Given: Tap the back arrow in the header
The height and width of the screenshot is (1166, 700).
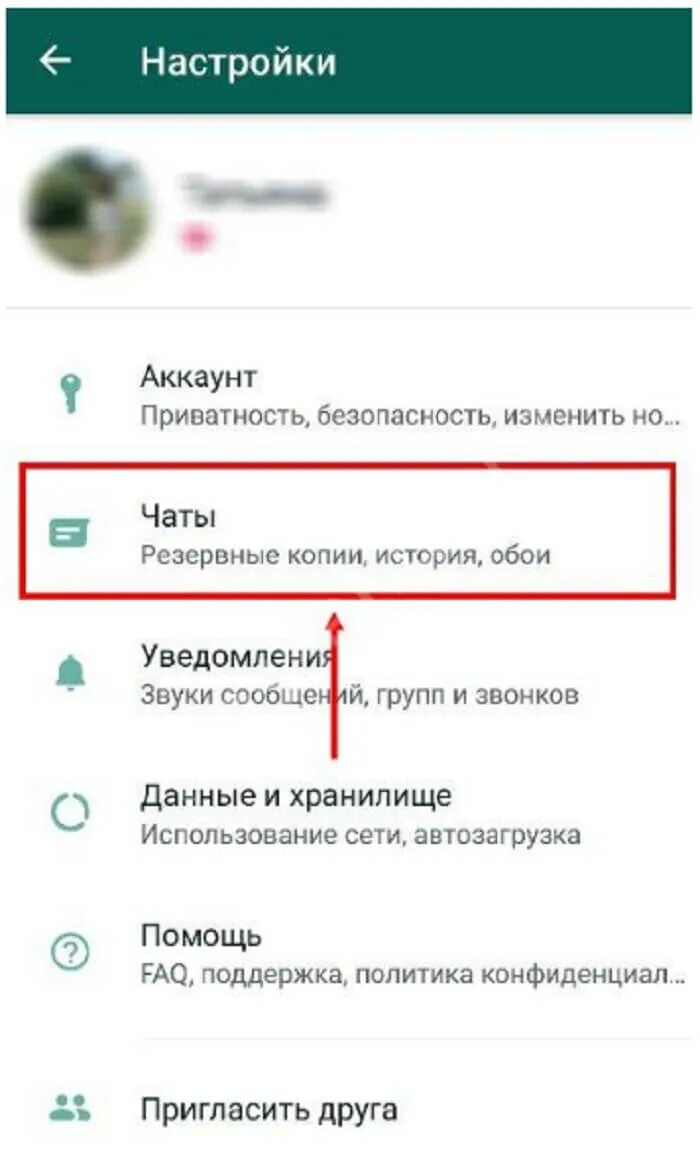Looking at the screenshot, I should click(55, 60).
